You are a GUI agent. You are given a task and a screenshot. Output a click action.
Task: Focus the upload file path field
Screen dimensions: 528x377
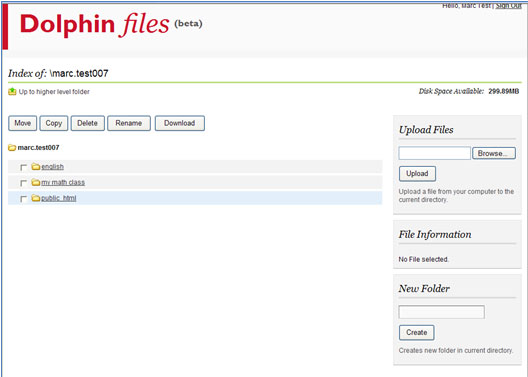[434, 153]
